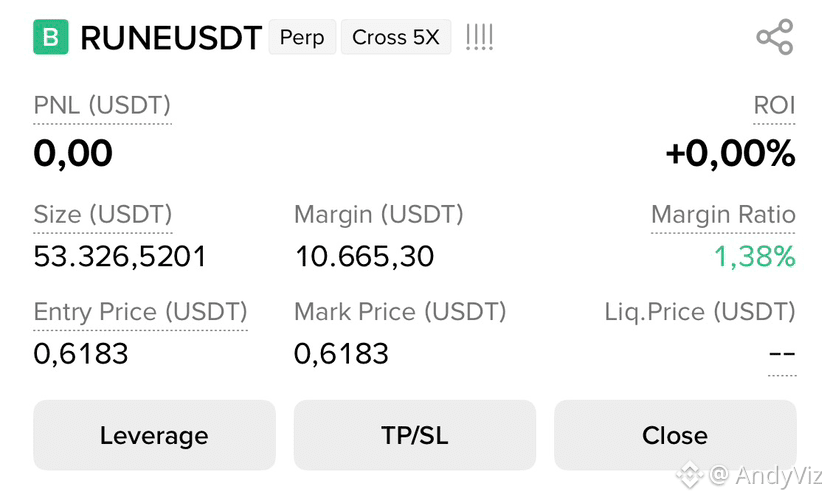
Task: Tap the share icon
Action: pyautogui.click(x=775, y=37)
